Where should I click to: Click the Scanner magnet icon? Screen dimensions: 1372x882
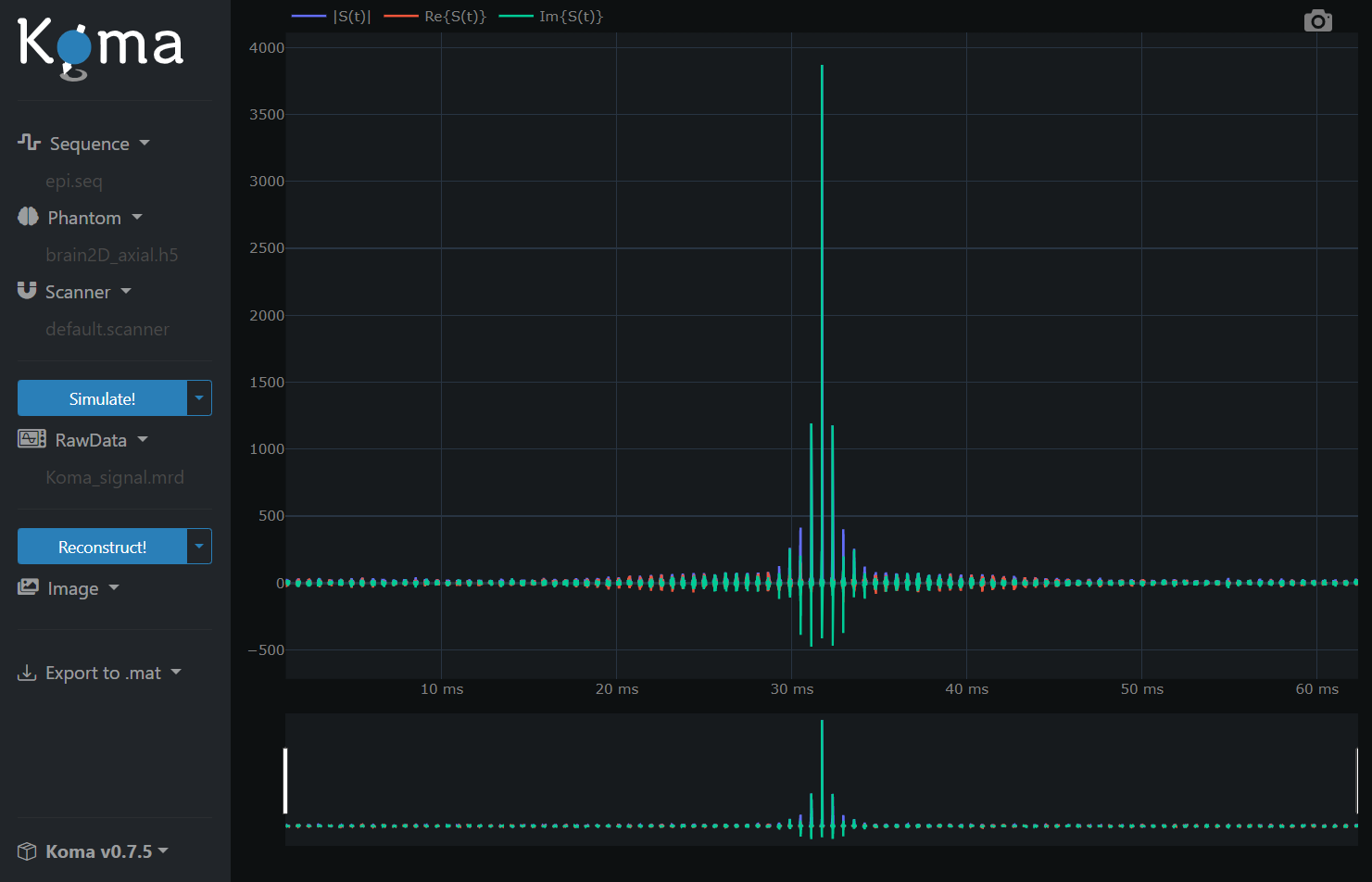[x=27, y=291]
